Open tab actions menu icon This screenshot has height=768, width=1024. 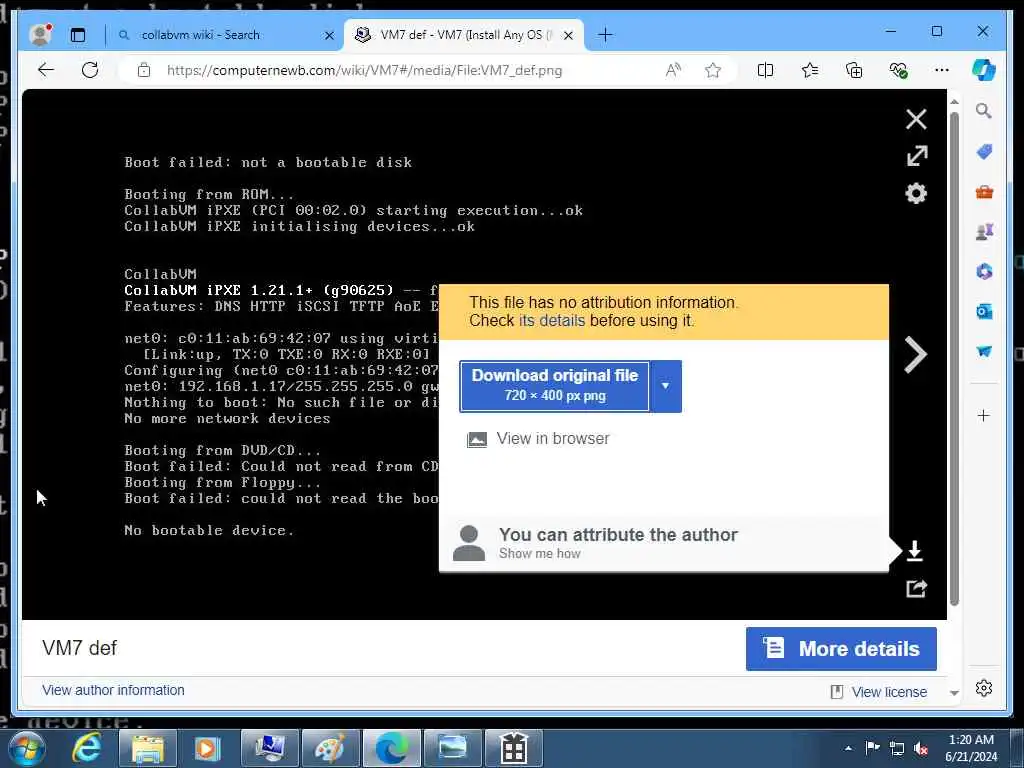78,35
